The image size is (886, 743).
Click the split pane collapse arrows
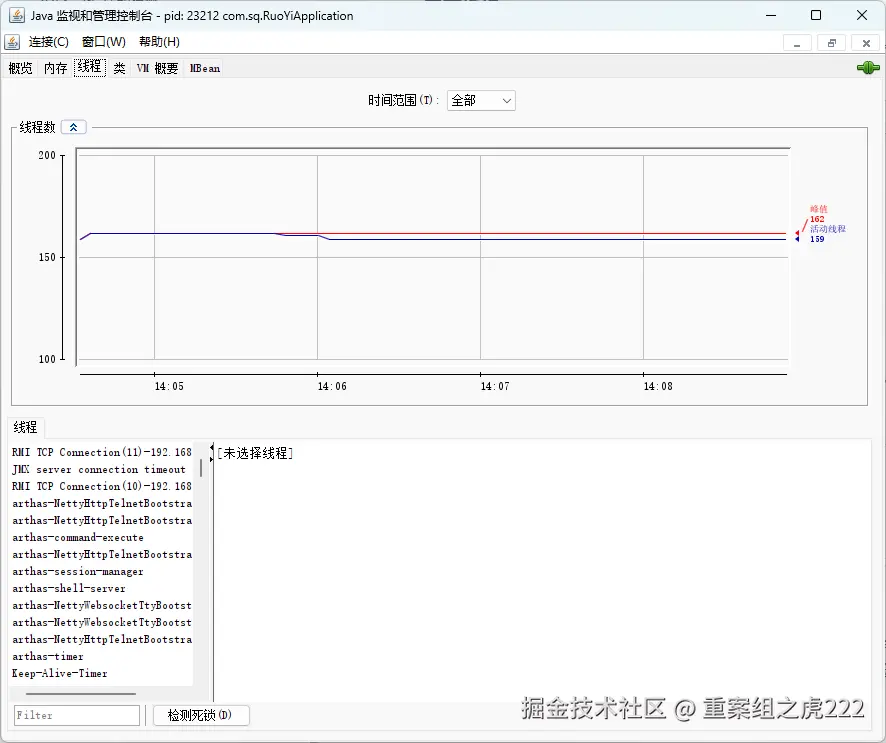coord(211,452)
